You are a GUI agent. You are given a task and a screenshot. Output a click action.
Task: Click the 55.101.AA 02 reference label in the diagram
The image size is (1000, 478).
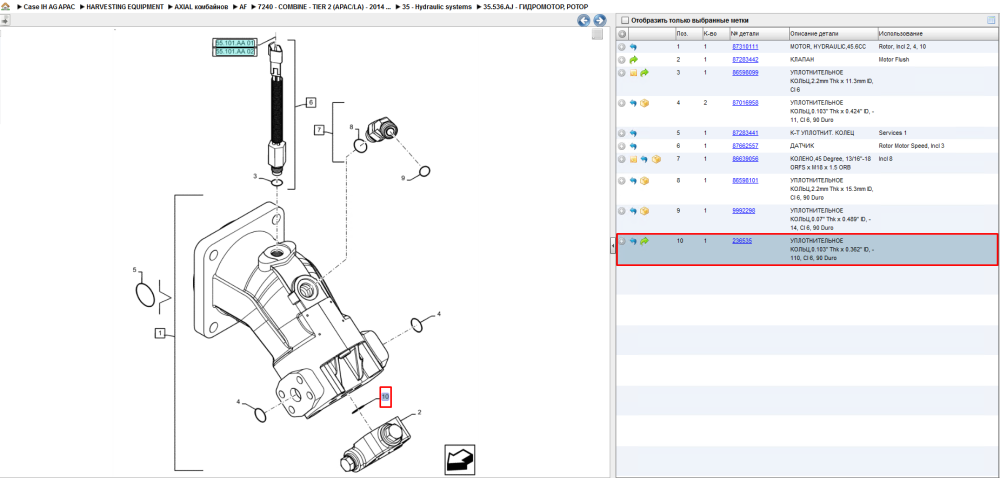pyautogui.click(x=235, y=52)
